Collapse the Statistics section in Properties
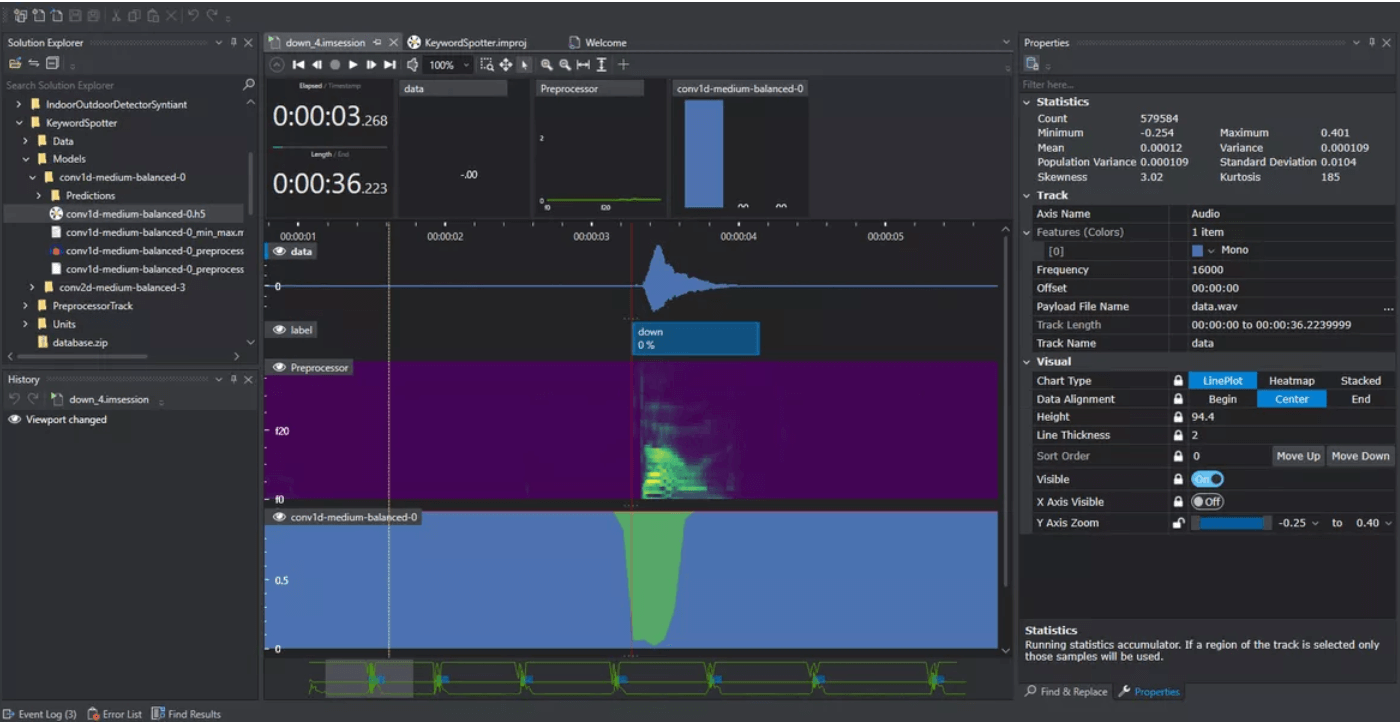1400x724 pixels. click(x=1026, y=101)
